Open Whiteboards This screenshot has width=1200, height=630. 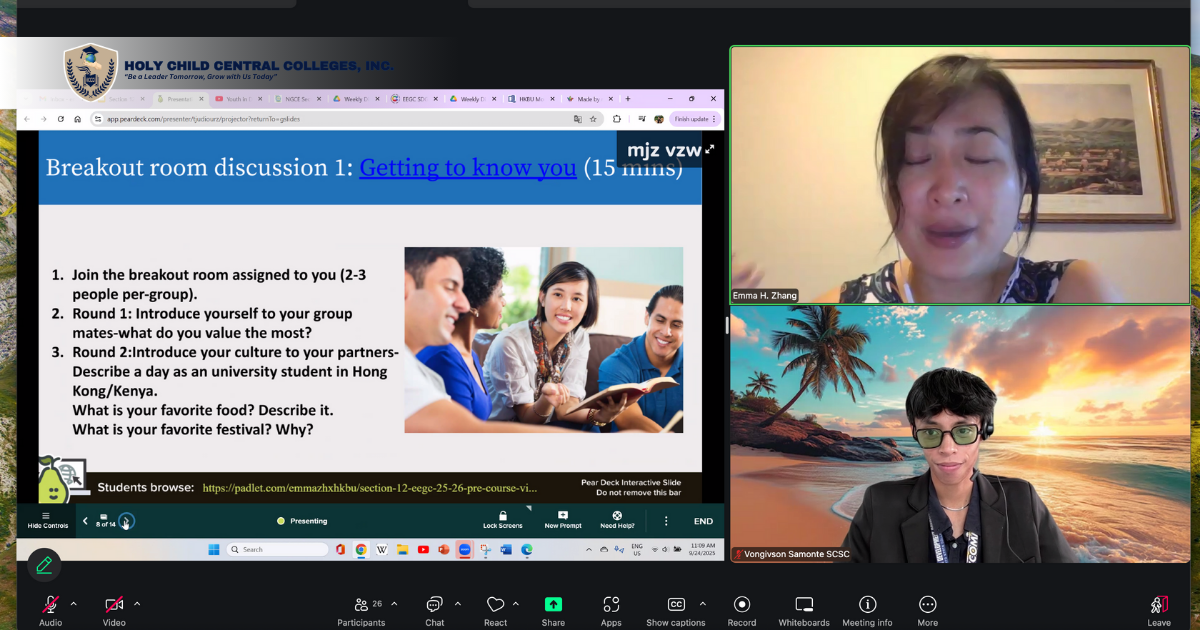tap(804, 605)
